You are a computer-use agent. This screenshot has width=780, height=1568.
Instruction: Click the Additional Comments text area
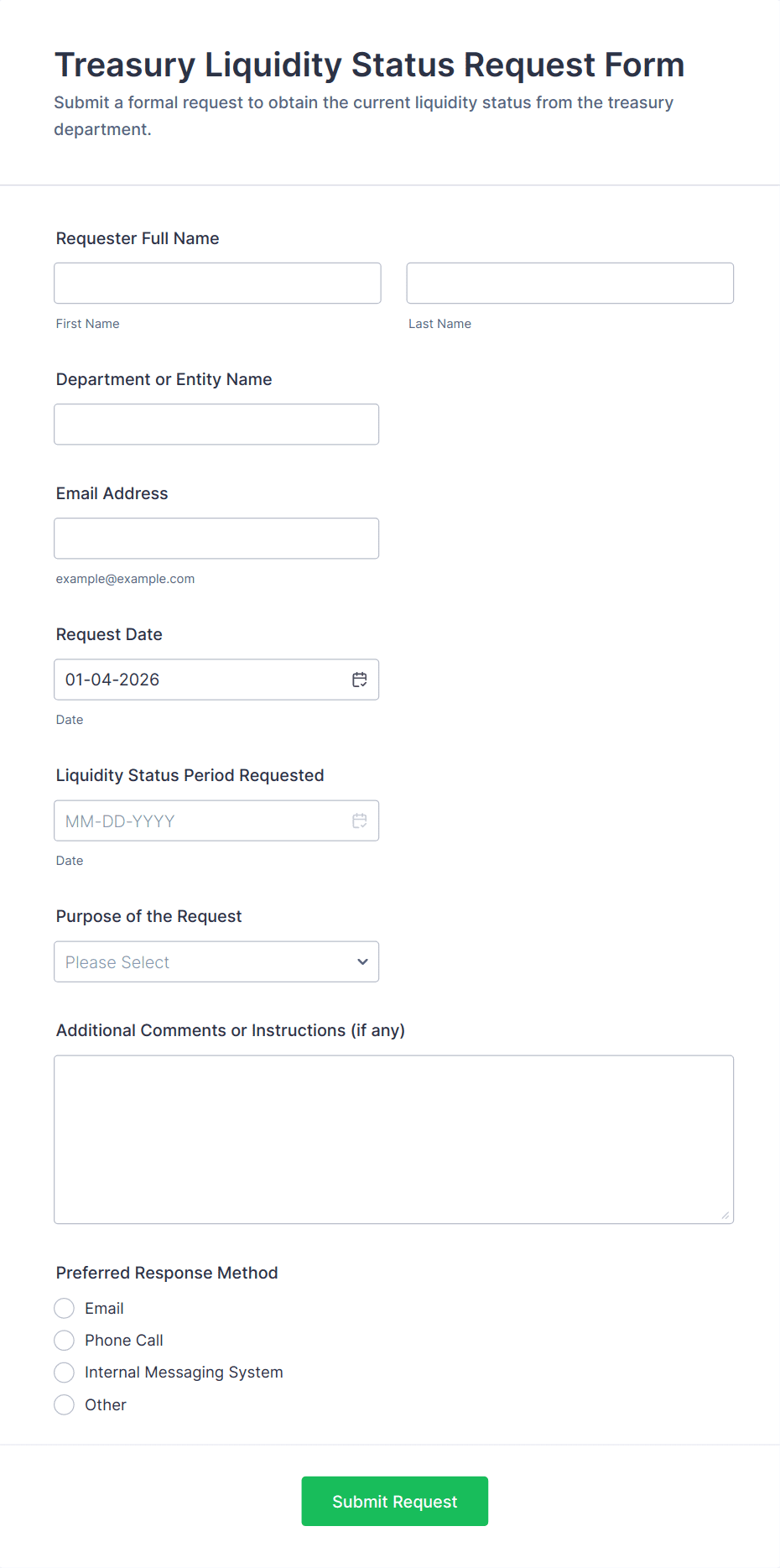393,1138
